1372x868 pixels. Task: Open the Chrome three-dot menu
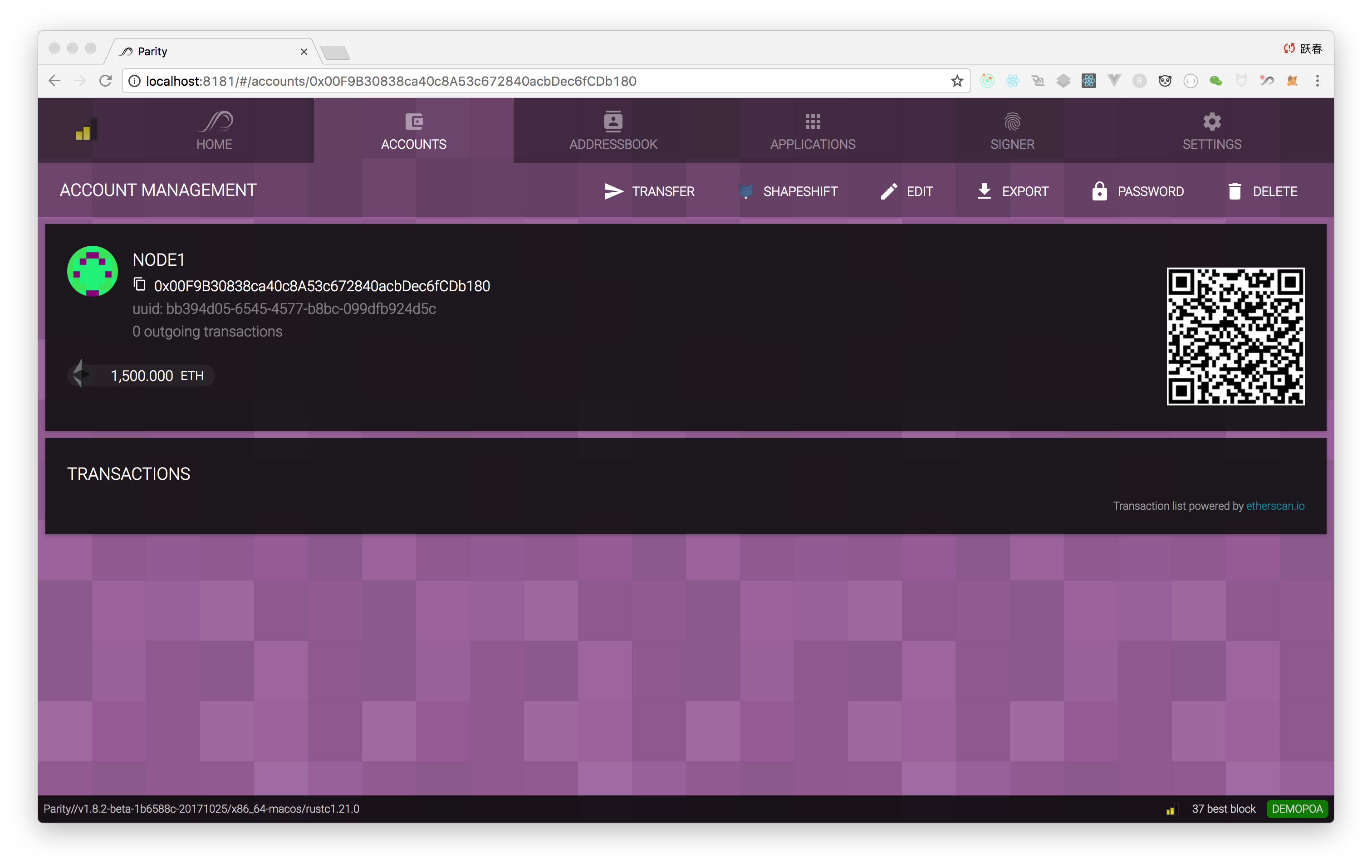tap(1317, 81)
